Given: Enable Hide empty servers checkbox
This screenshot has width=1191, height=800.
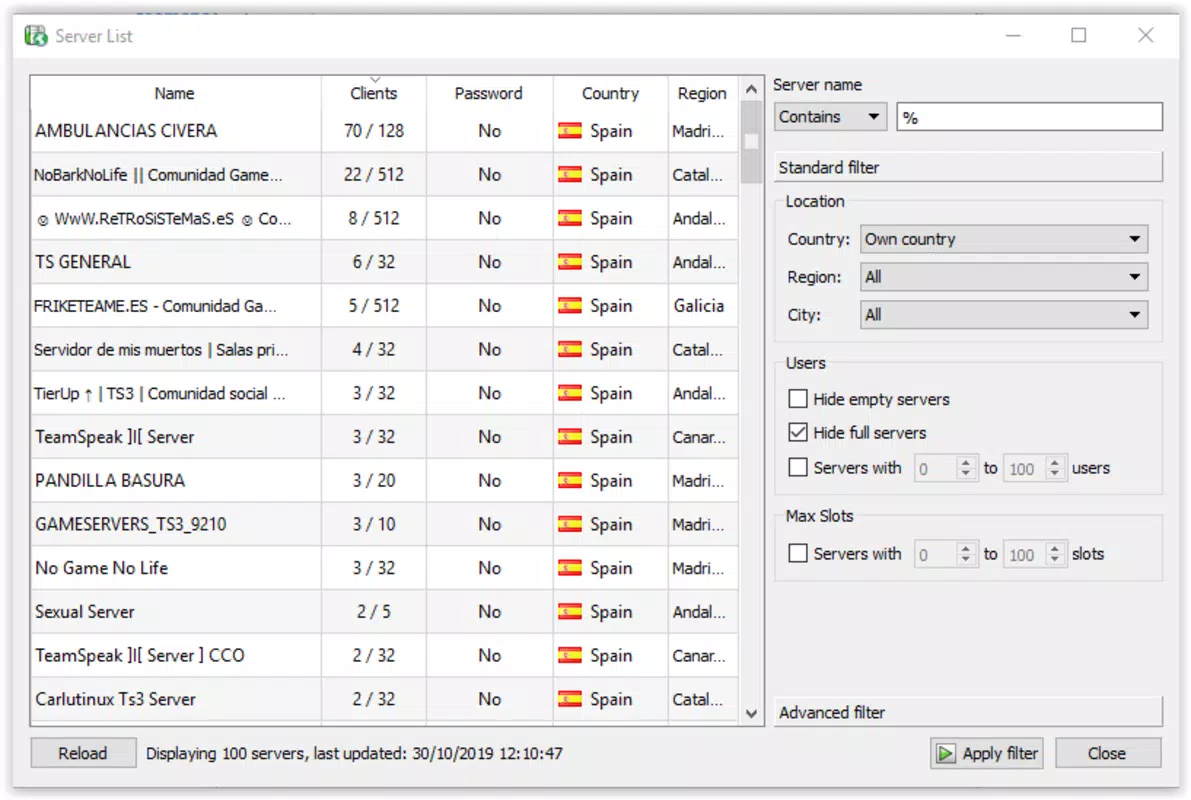Looking at the screenshot, I should 798,399.
